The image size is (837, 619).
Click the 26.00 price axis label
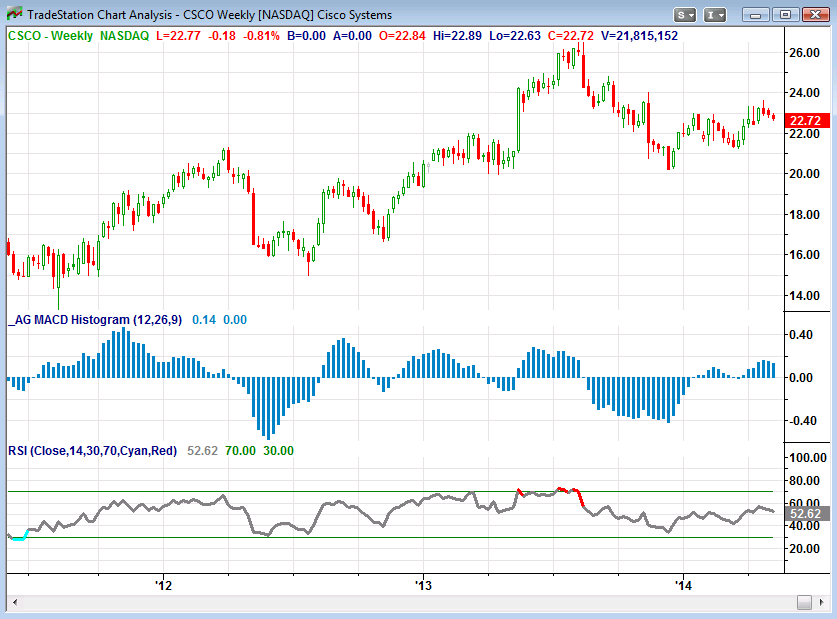(x=804, y=52)
